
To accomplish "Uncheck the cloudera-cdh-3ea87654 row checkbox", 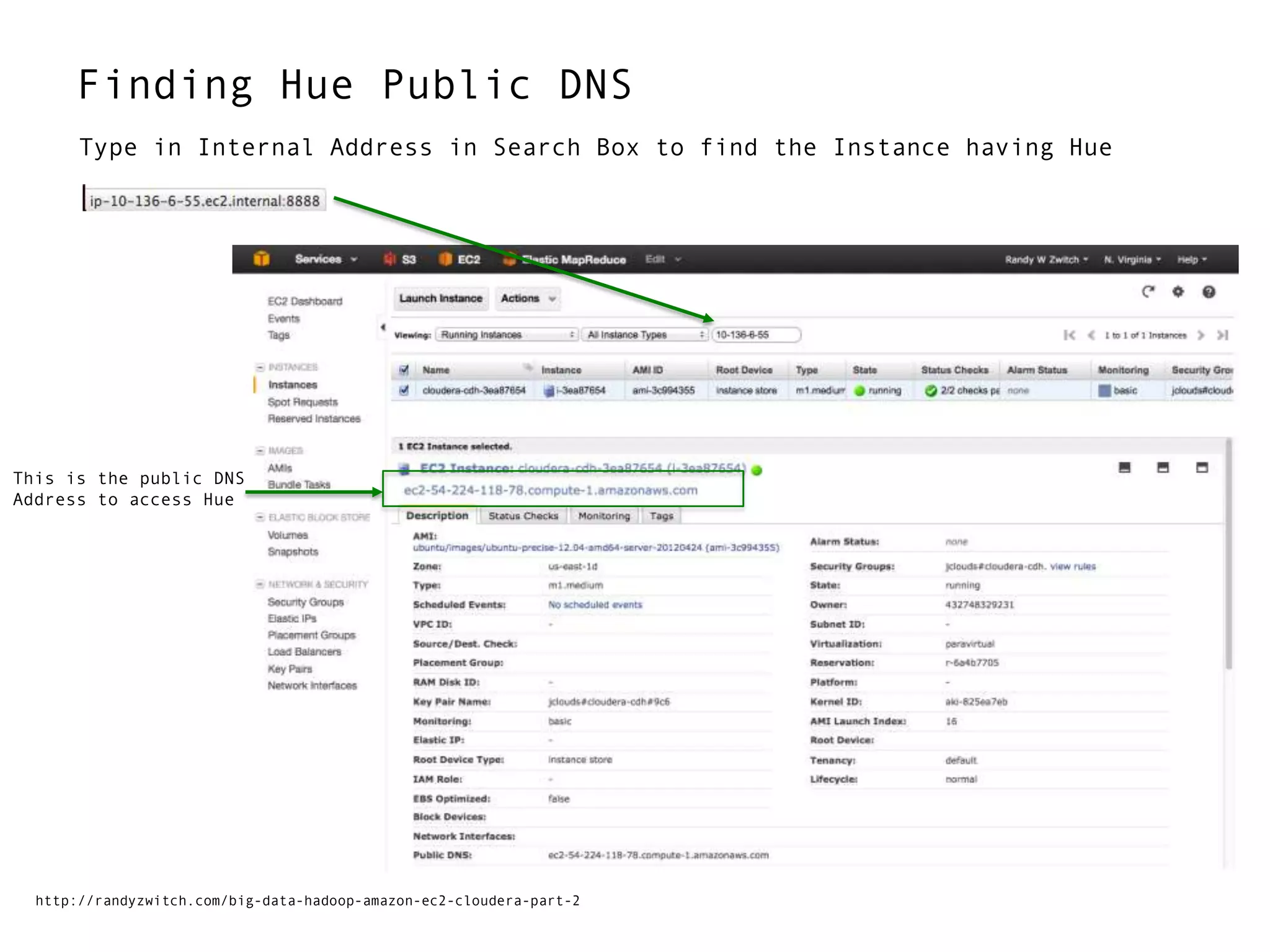I will pyautogui.click(x=404, y=390).
